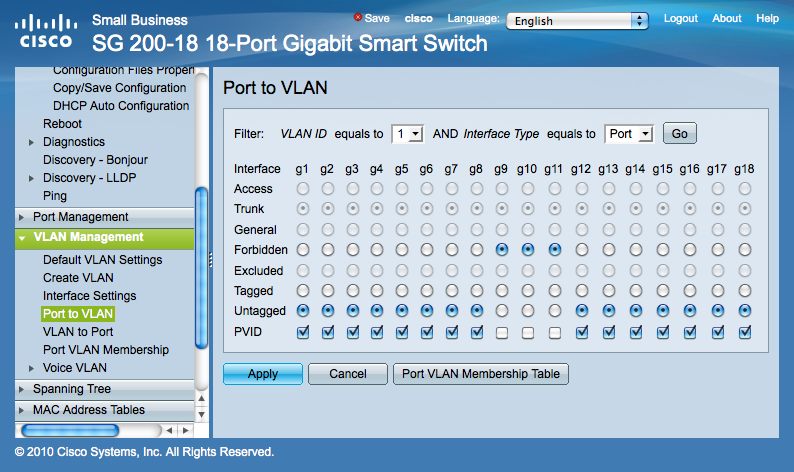Expand Diagnostics tree node
The width and height of the screenshot is (794, 472).
tap(31, 142)
